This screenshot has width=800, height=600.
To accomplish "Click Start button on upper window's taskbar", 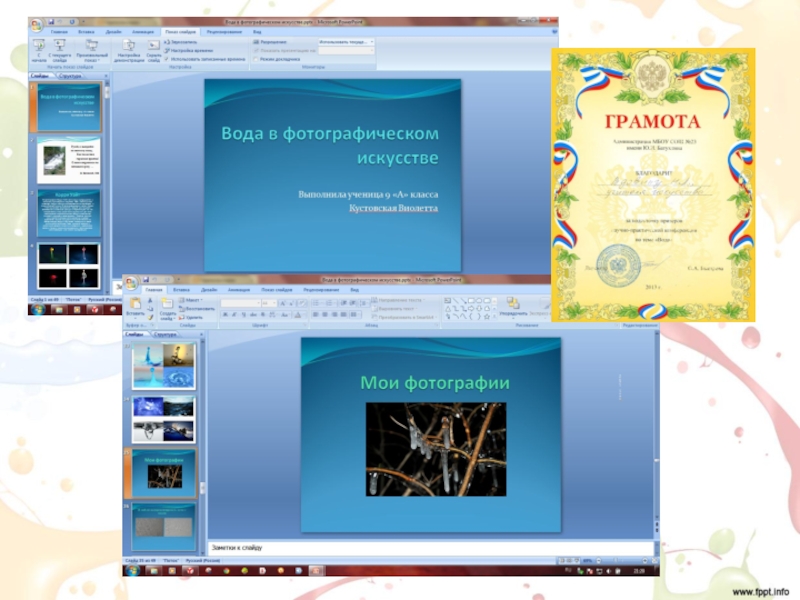I will (x=38, y=309).
